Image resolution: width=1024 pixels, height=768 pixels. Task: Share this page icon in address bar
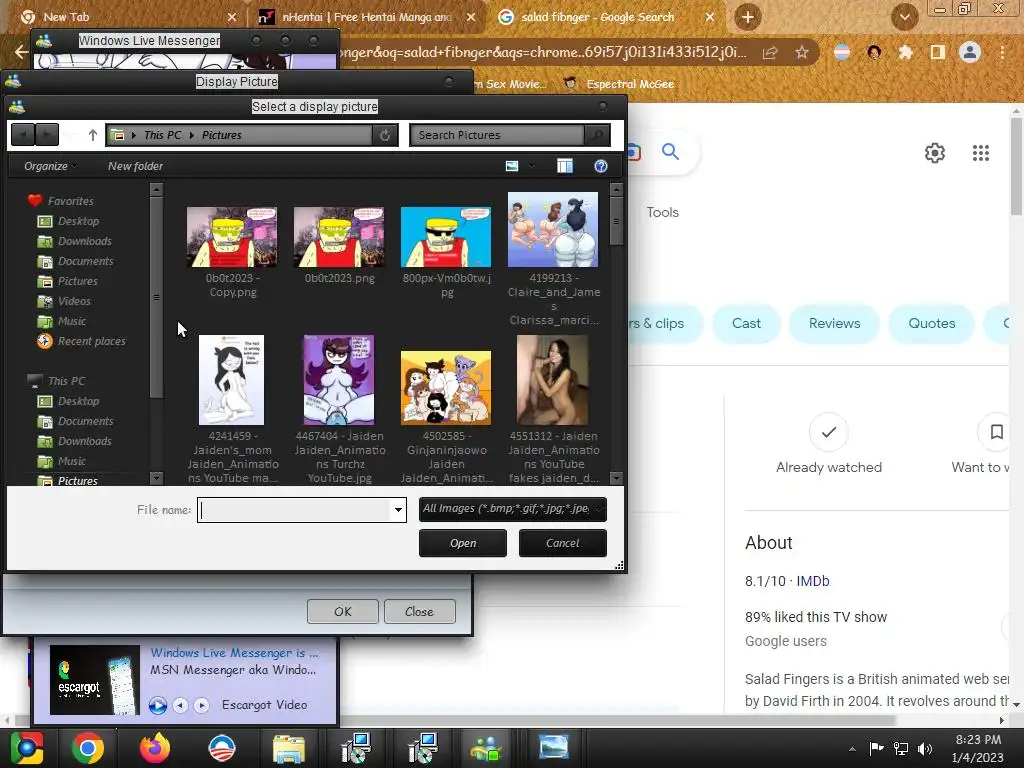(770, 52)
